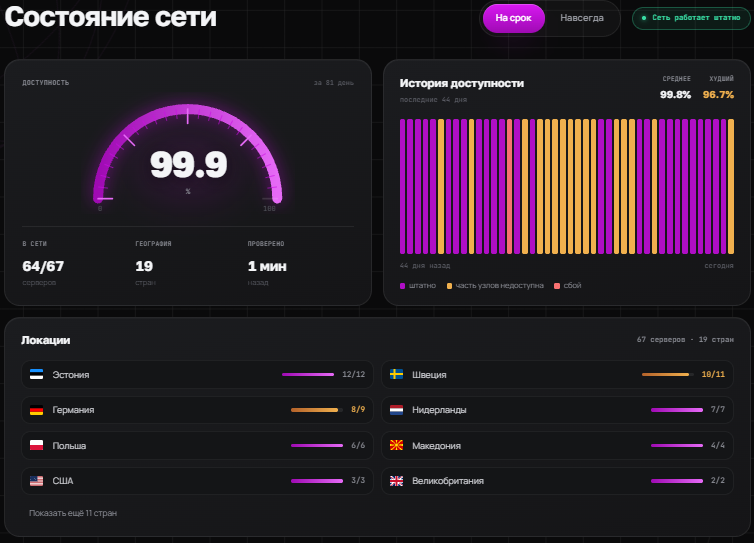The image size is (754, 543).
Task: Click the Sweden flag icon
Action: 396,374
